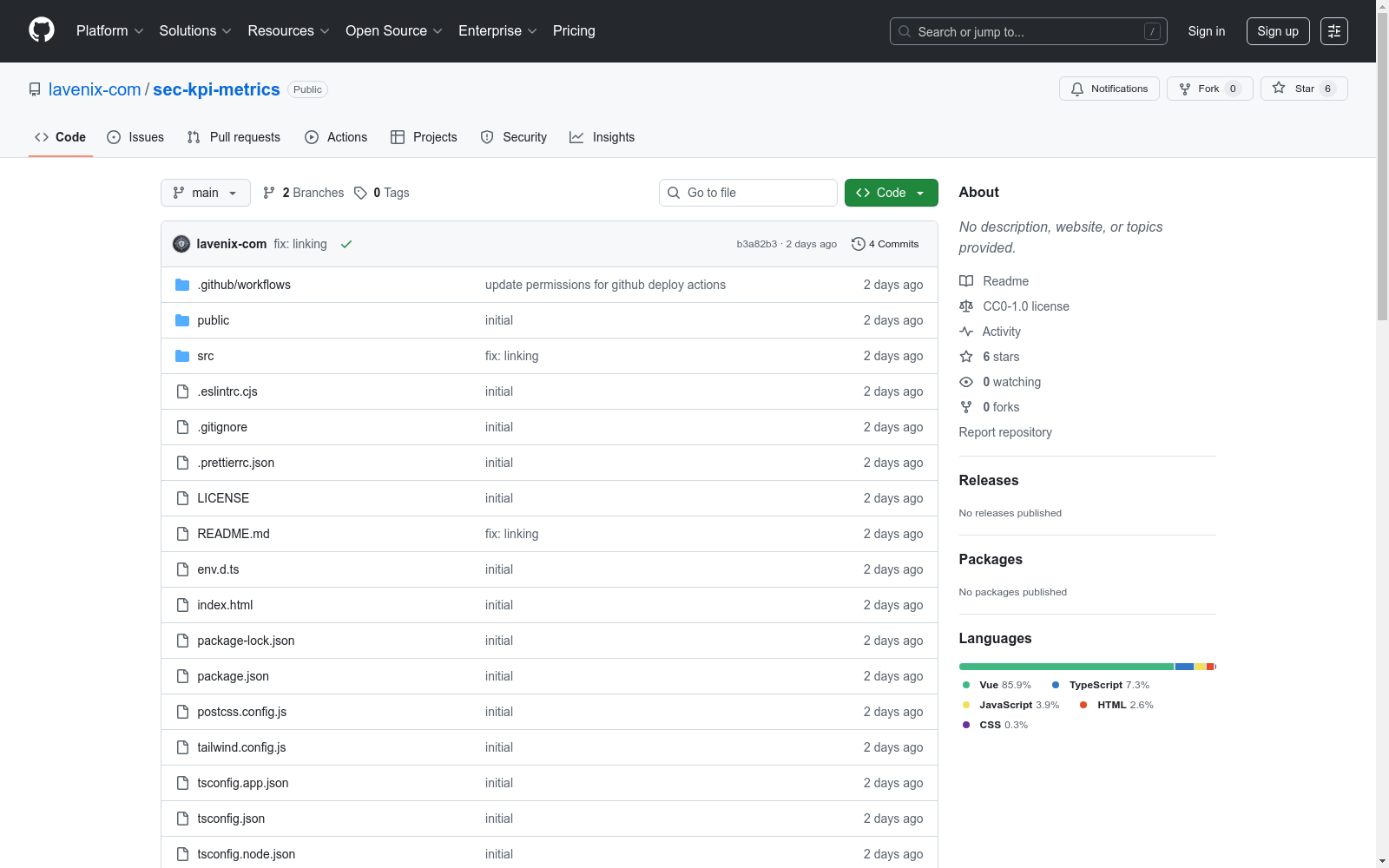1389x868 pixels.
Task: Fork the repository with the Fork button
Action: coord(1210,89)
